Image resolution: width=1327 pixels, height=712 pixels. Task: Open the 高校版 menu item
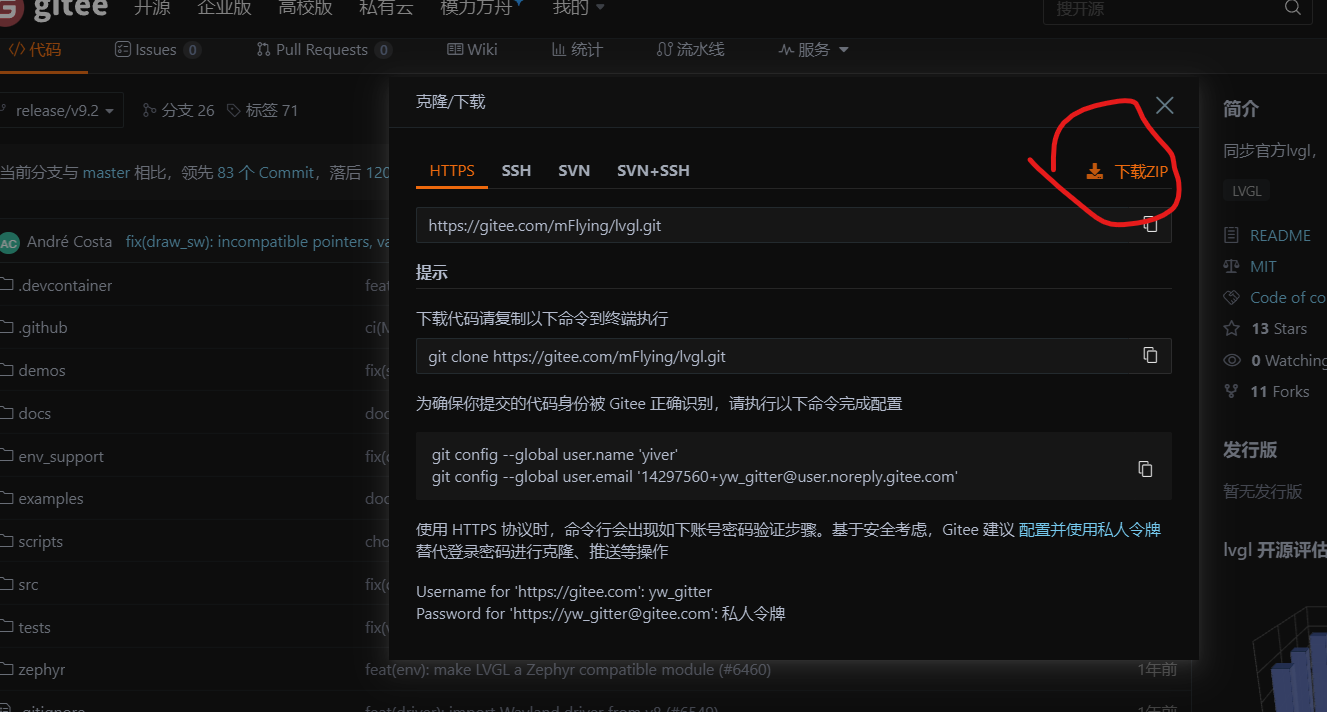point(306,8)
